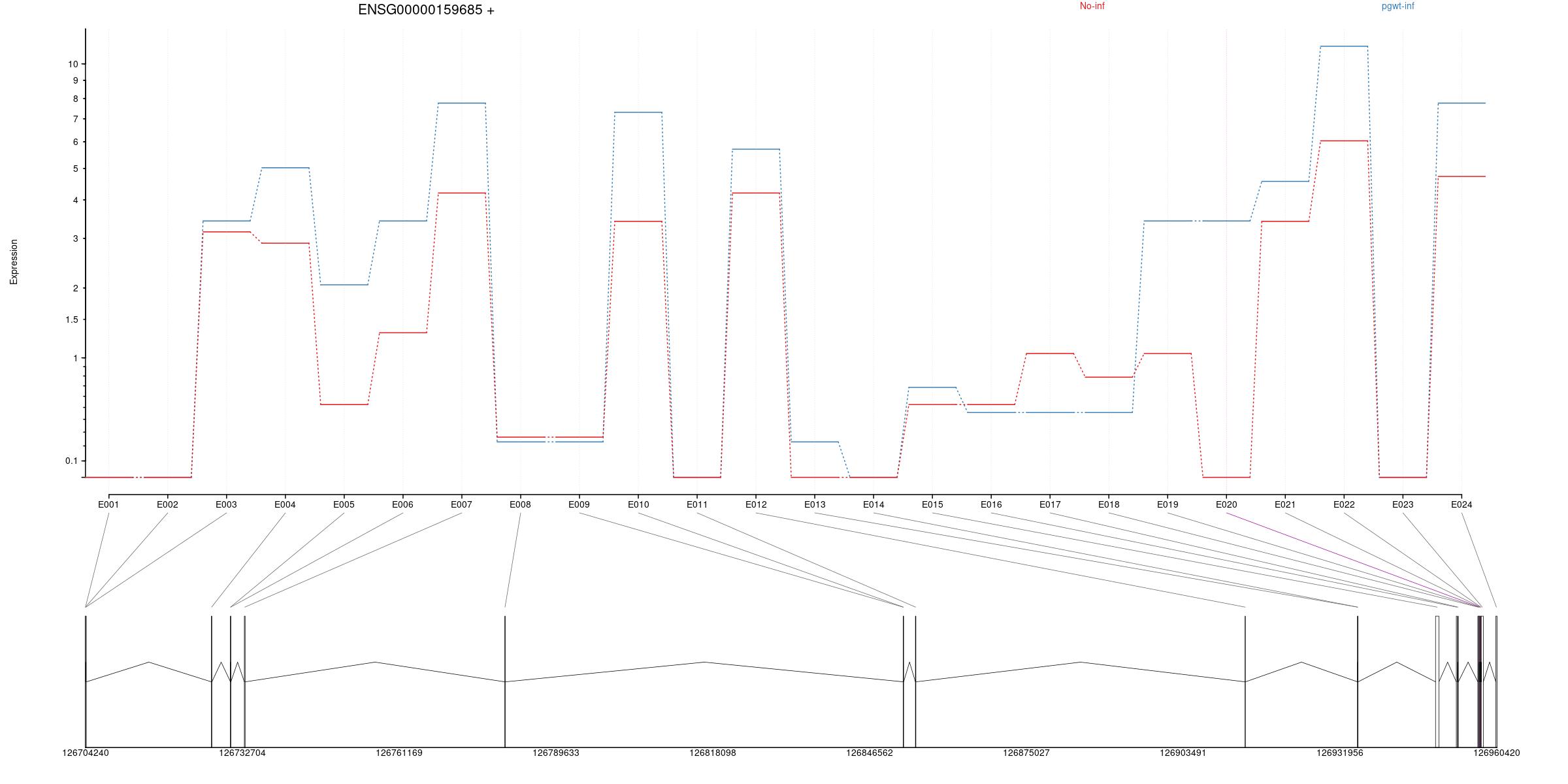This screenshot has width=1568, height=784.
Task: Click genomic coordinate 126846562
Action: pyautogui.click(x=870, y=753)
